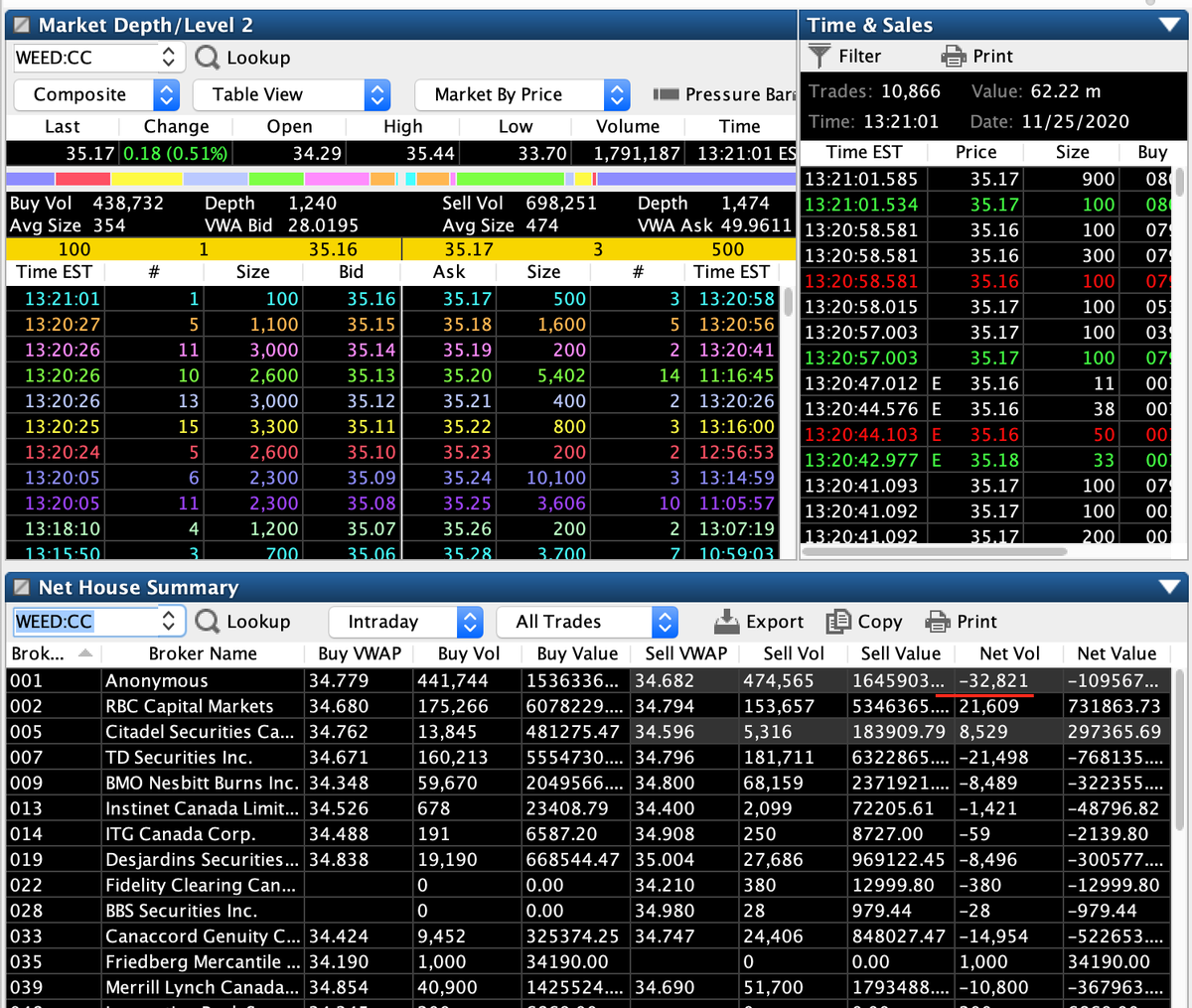
Task: Select the Friedberg Mercantile row
Action: click(589, 962)
